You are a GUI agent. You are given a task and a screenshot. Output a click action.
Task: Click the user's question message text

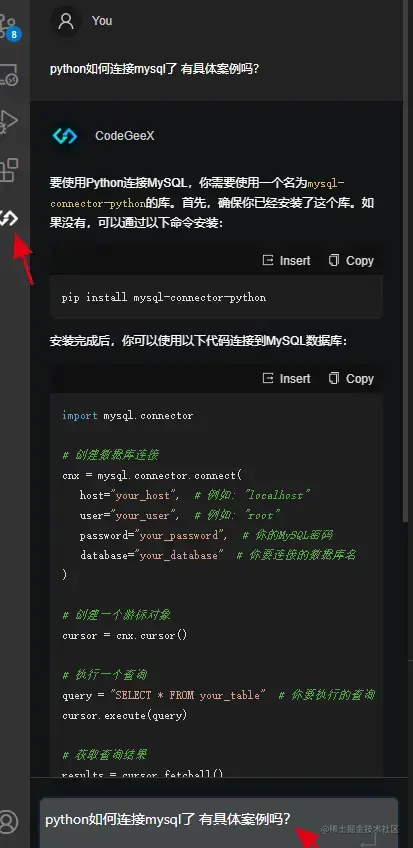pyautogui.click(x=155, y=69)
